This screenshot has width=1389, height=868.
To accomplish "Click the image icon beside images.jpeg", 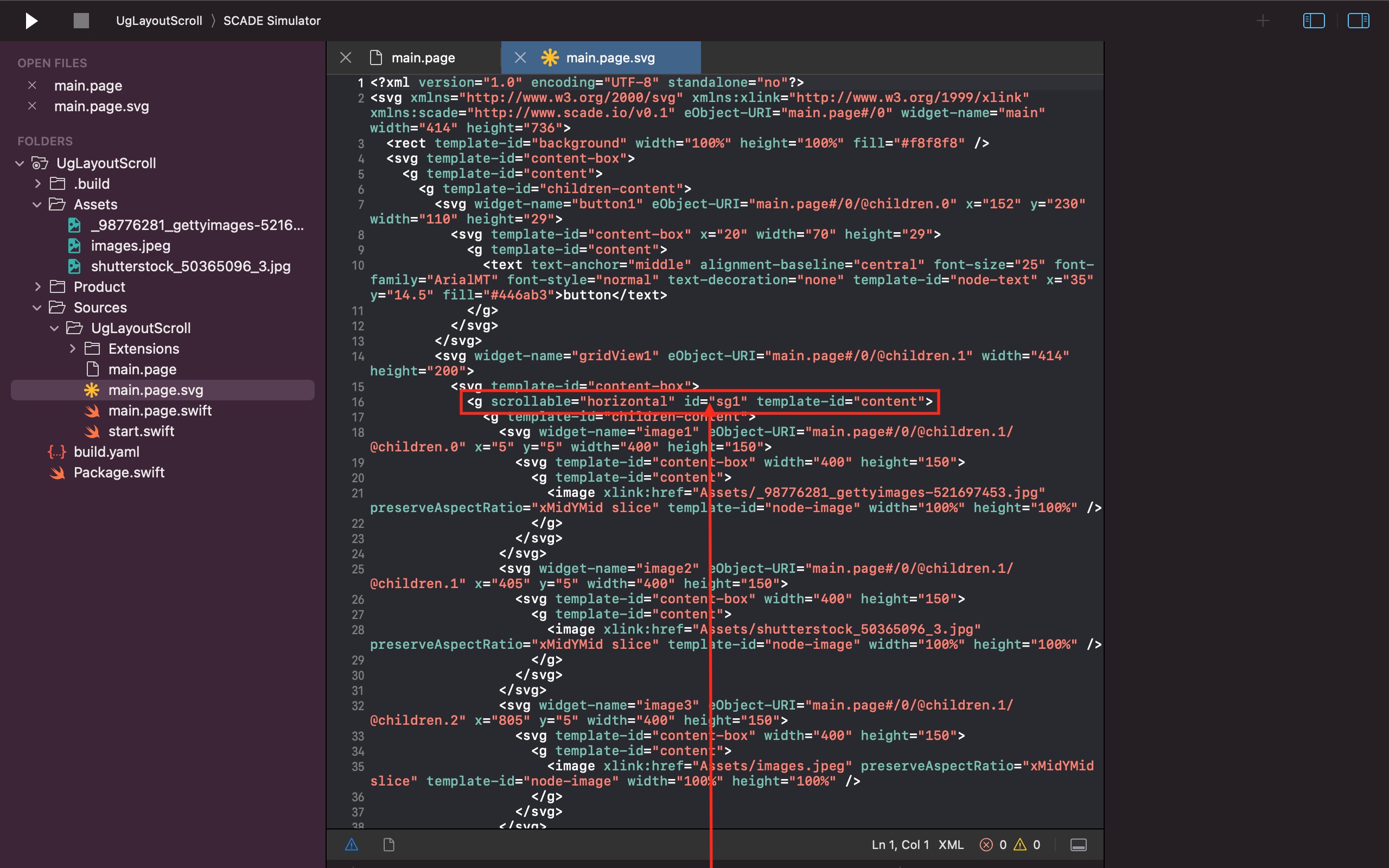I will (x=74, y=246).
